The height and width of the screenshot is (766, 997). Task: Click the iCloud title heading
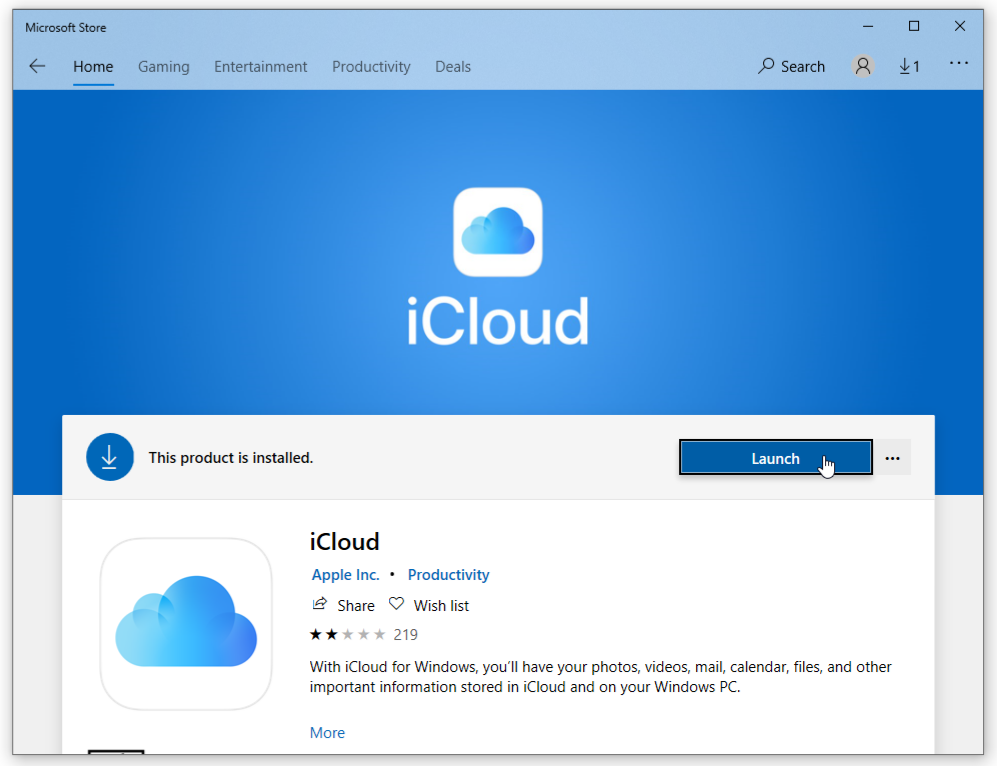click(x=344, y=542)
